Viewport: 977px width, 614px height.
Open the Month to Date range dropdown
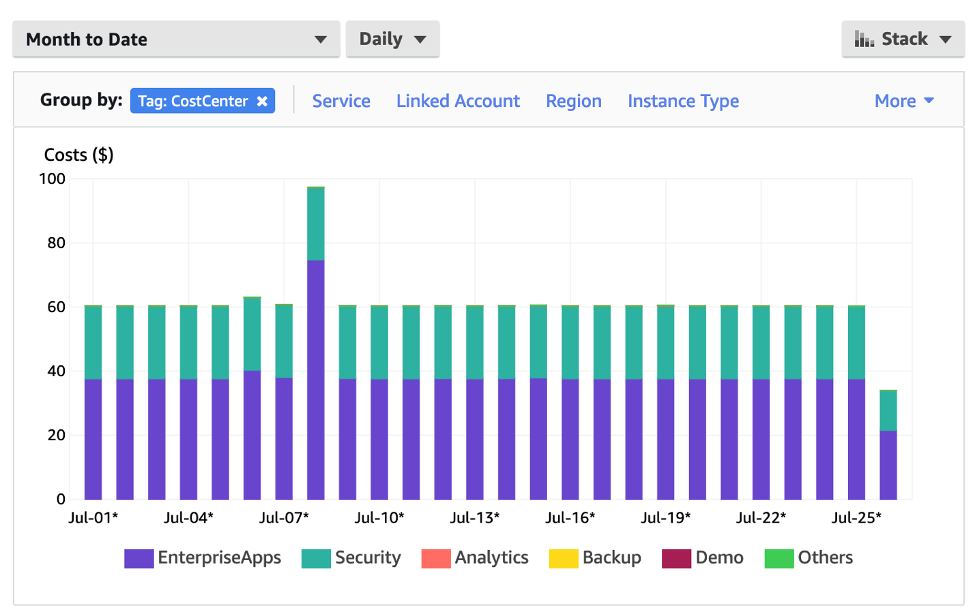pos(176,39)
